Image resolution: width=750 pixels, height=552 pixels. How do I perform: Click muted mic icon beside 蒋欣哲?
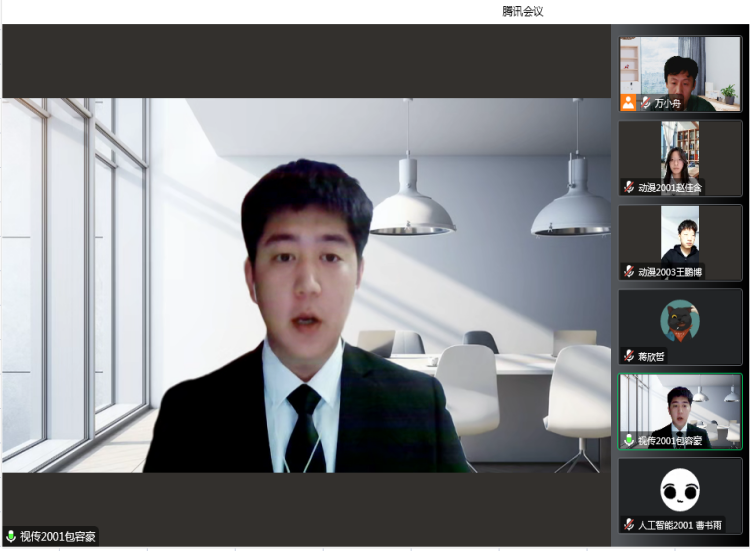[629, 356]
